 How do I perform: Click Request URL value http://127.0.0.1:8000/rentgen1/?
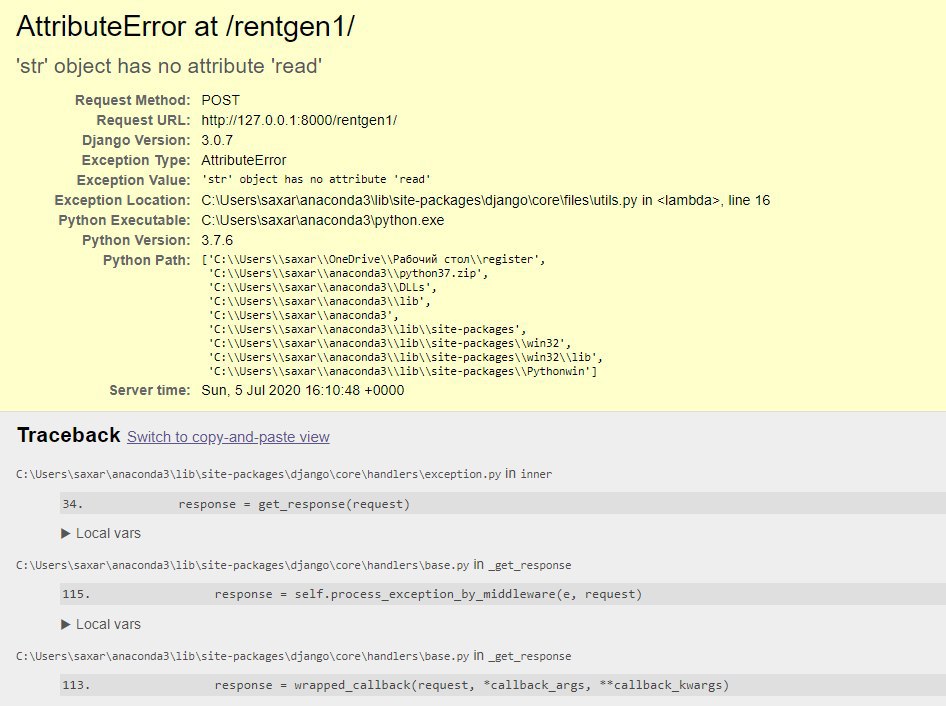coord(299,120)
